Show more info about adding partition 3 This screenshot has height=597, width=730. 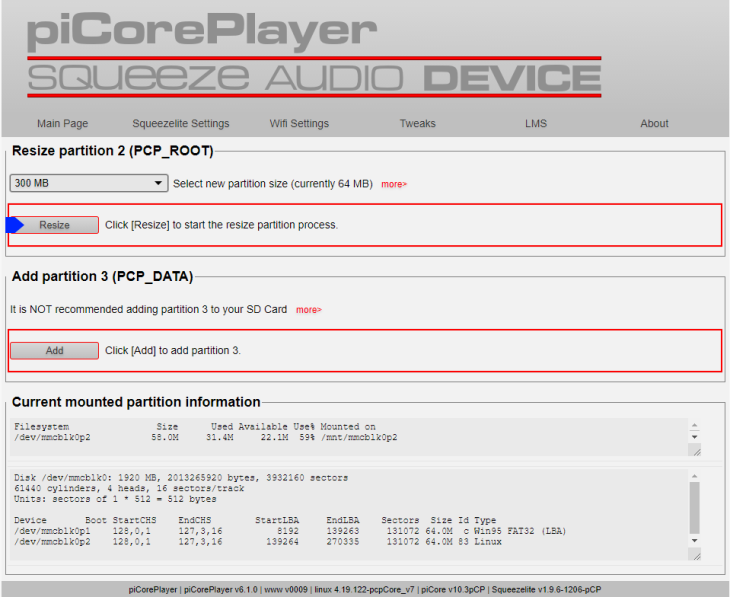click(309, 310)
